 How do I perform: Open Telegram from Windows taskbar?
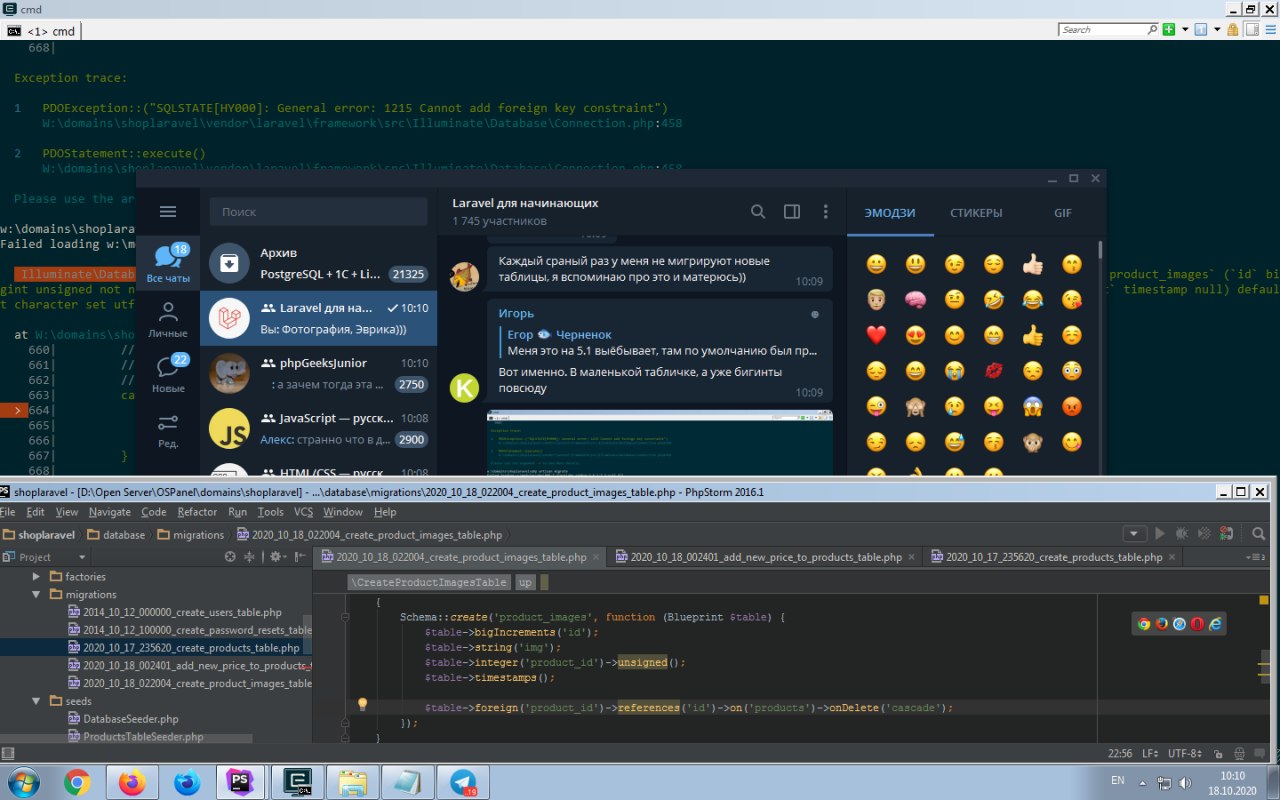(x=461, y=782)
